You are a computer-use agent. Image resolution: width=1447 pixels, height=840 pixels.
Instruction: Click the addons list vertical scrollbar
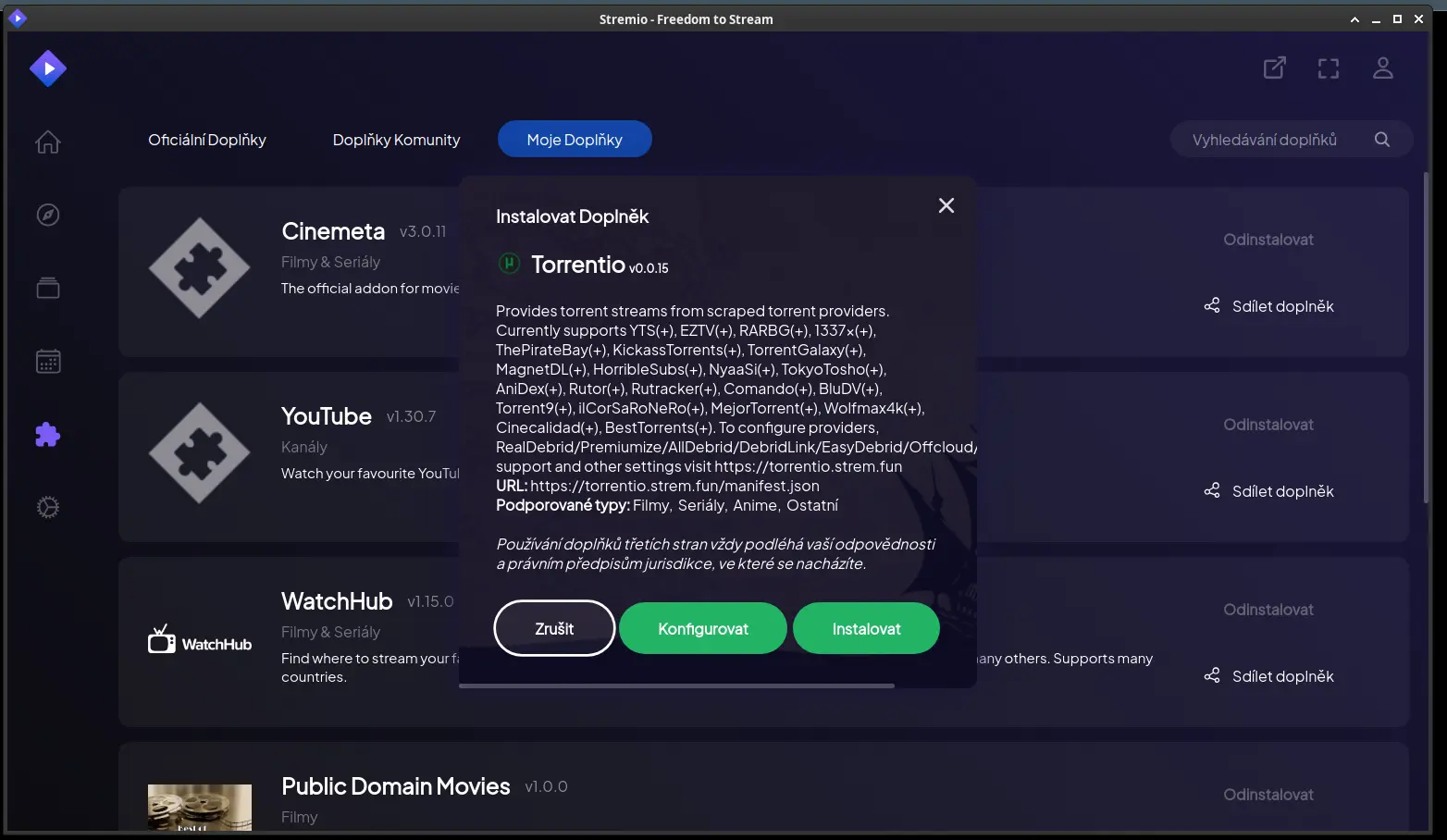click(x=1426, y=338)
